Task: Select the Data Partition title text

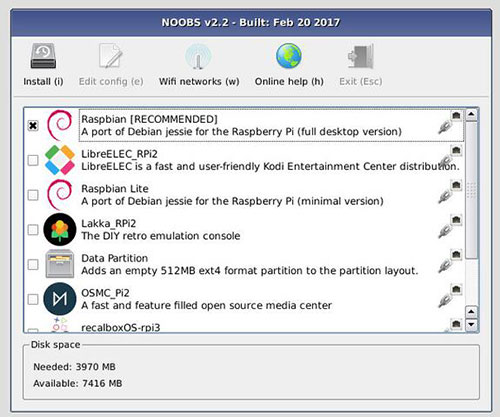Action: click(x=115, y=258)
